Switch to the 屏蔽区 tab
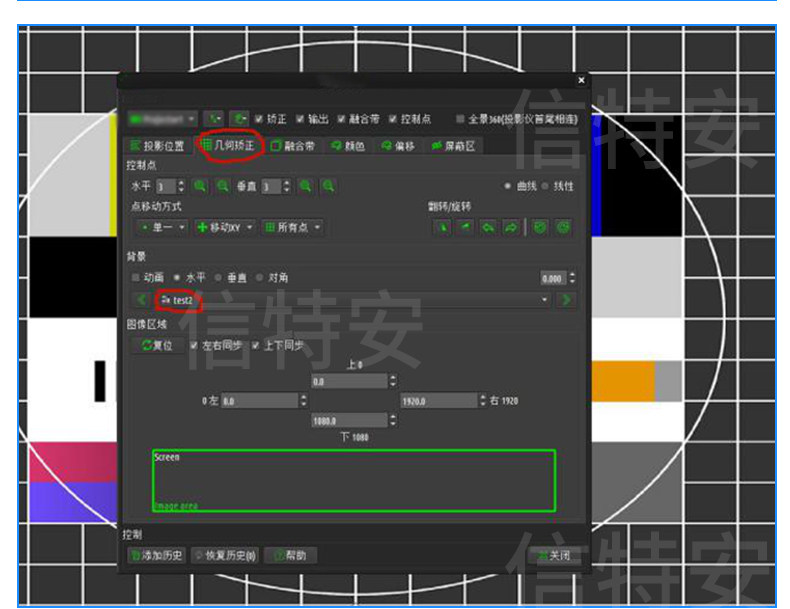Viewport: 790px width, 609px height. pos(454,146)
